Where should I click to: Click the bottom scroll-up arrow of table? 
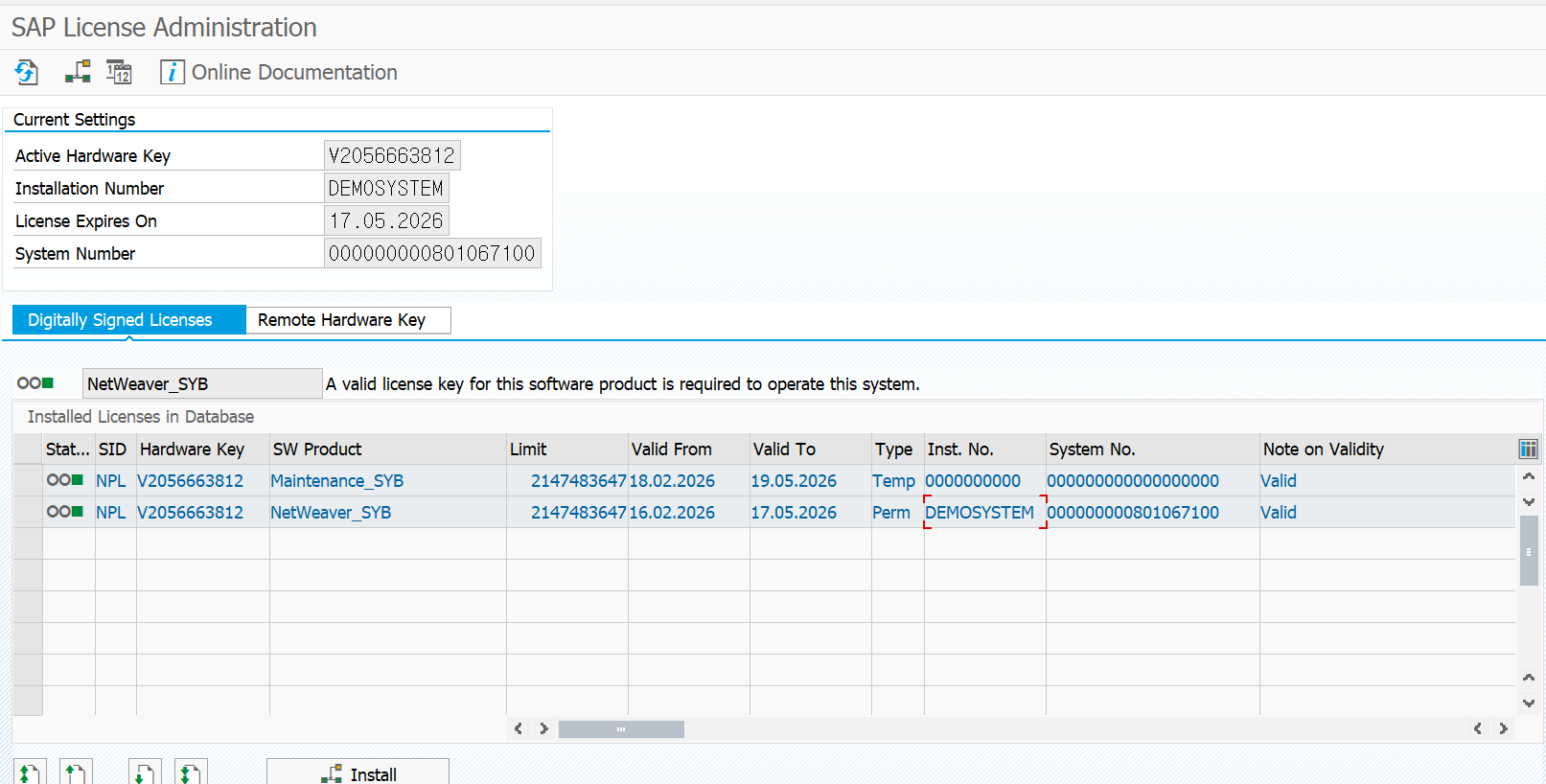1529,678
